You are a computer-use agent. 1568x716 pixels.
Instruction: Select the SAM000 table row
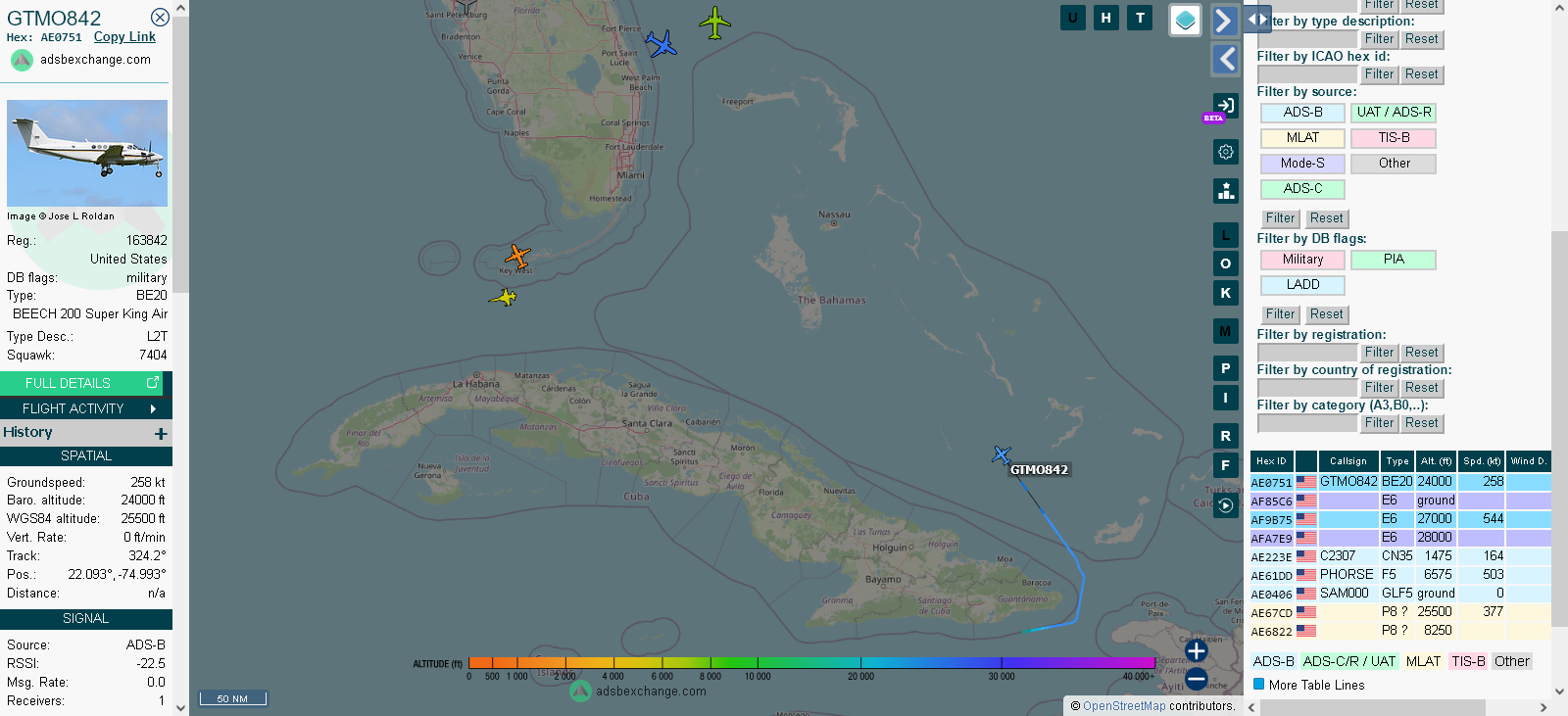(x=1400, y=594)
